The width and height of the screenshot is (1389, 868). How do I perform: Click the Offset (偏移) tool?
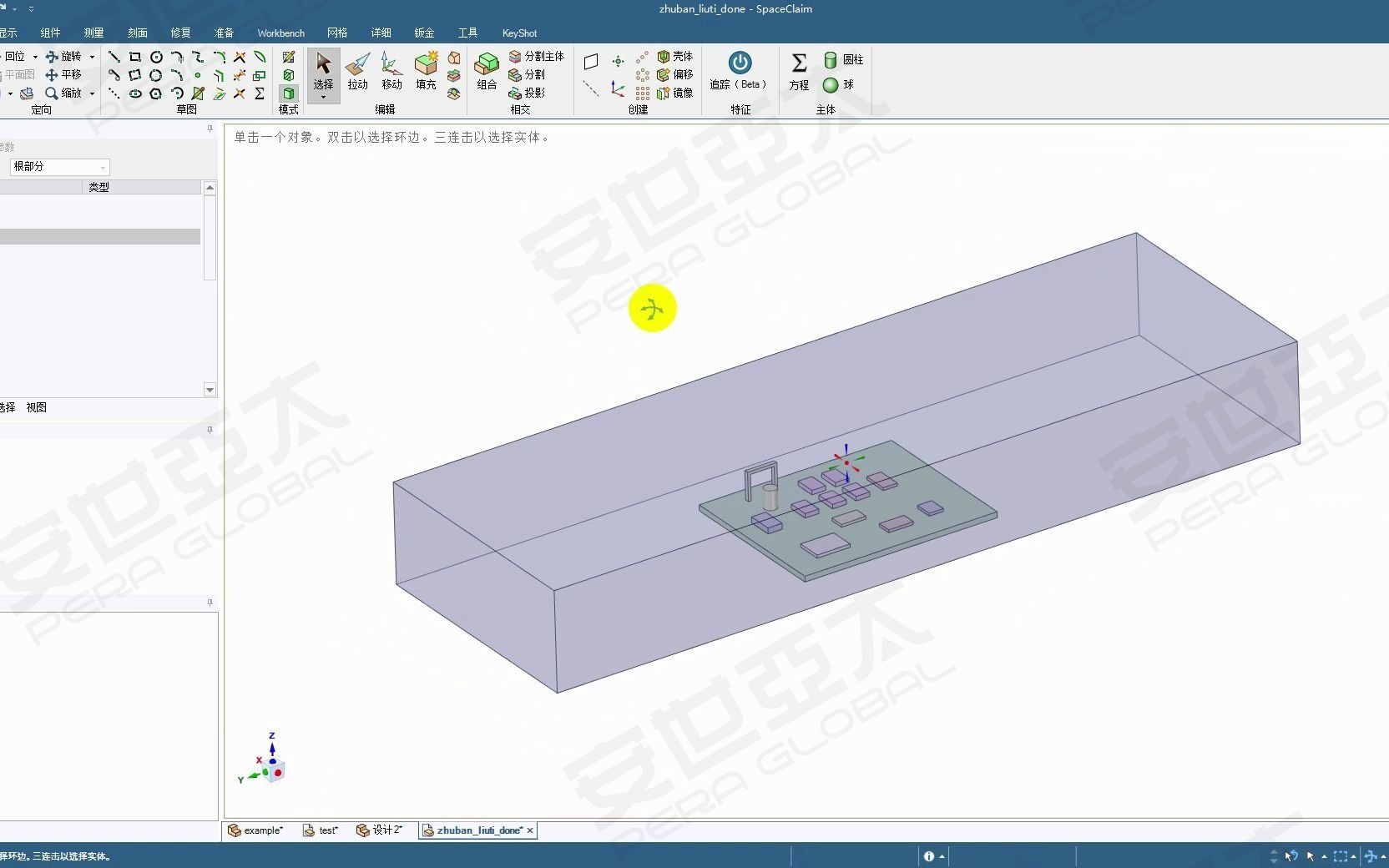coord(675,75)
